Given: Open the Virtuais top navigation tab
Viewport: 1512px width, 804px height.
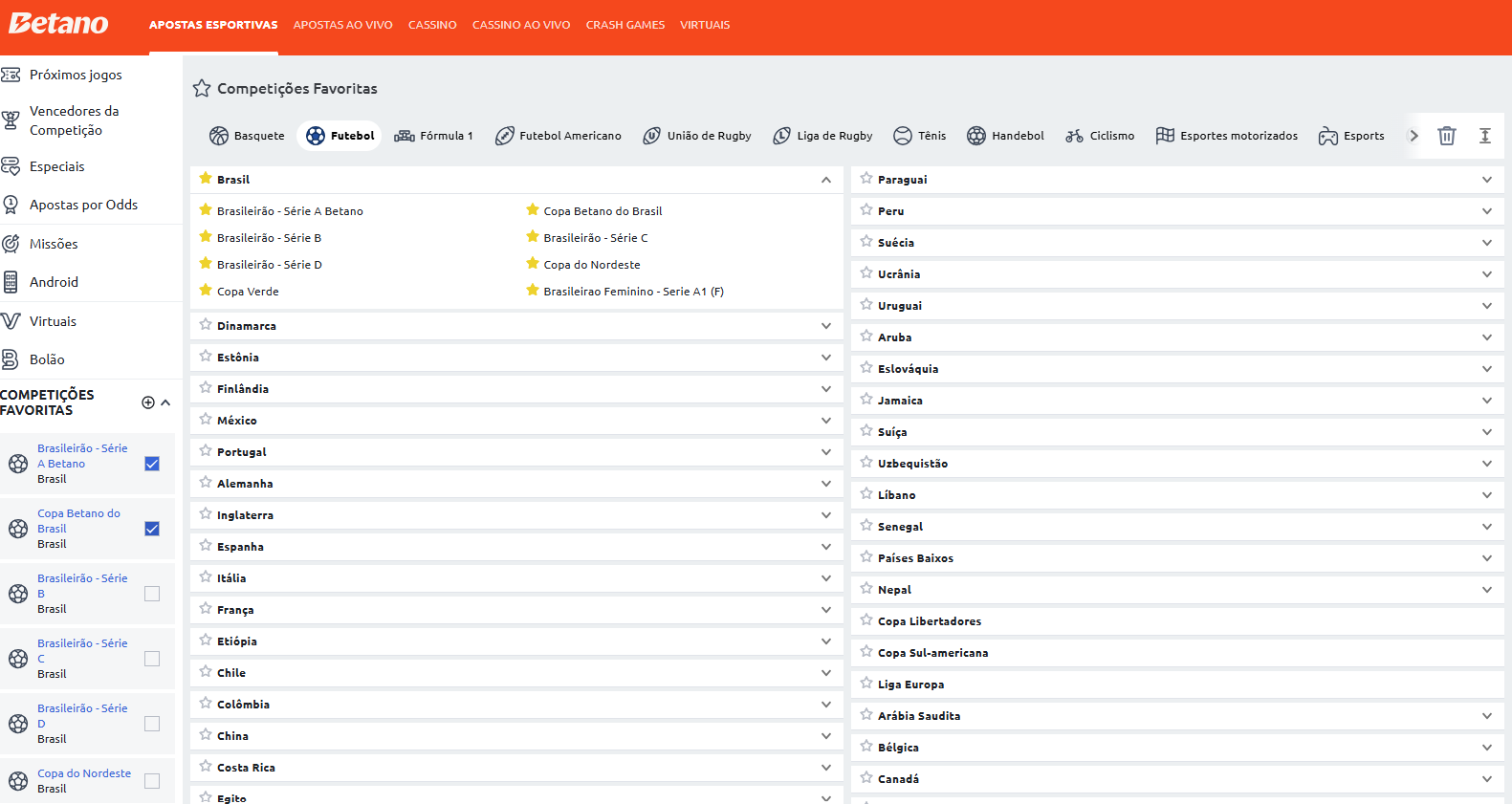Looking at the screenshot, I should (x=705, y=25).
